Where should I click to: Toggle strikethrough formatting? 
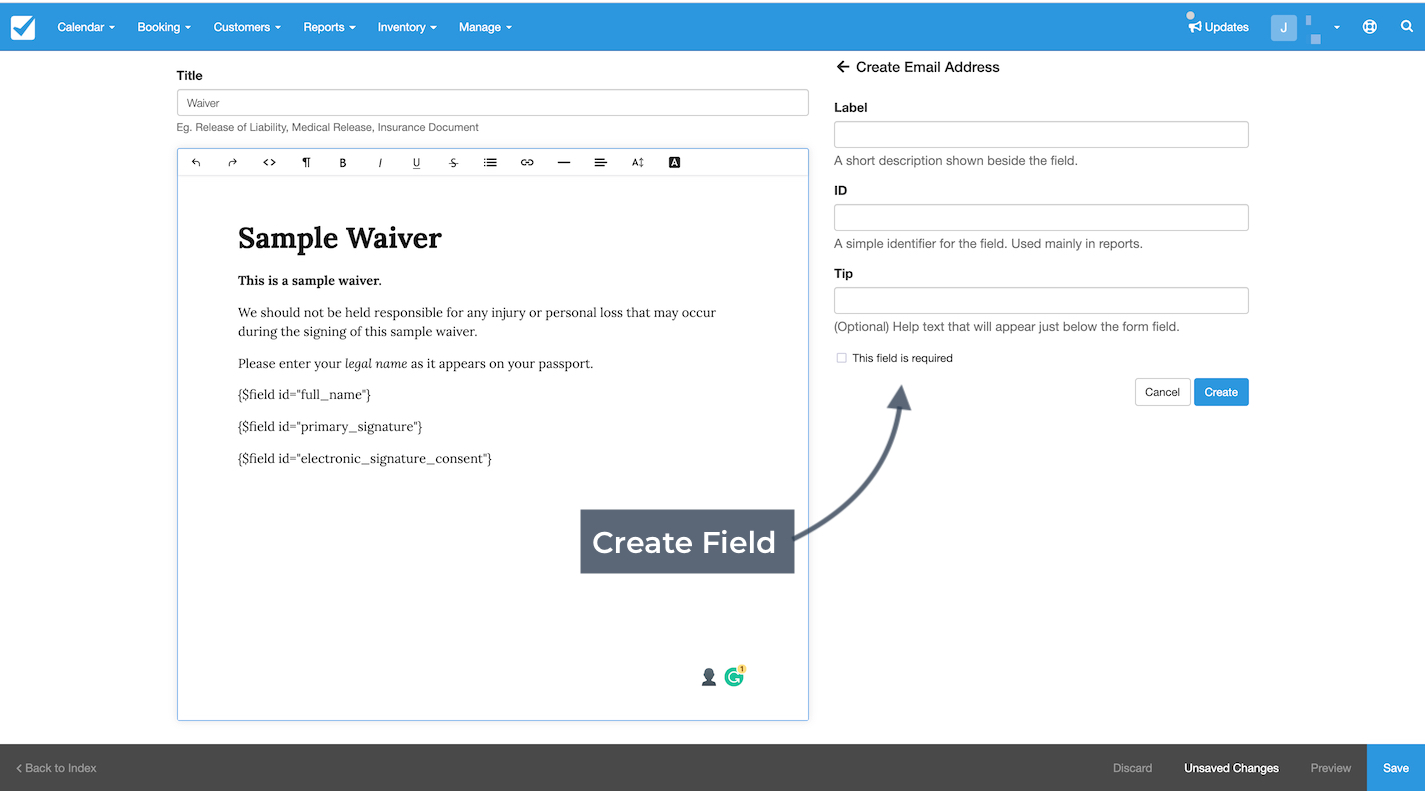click(453, 162)
